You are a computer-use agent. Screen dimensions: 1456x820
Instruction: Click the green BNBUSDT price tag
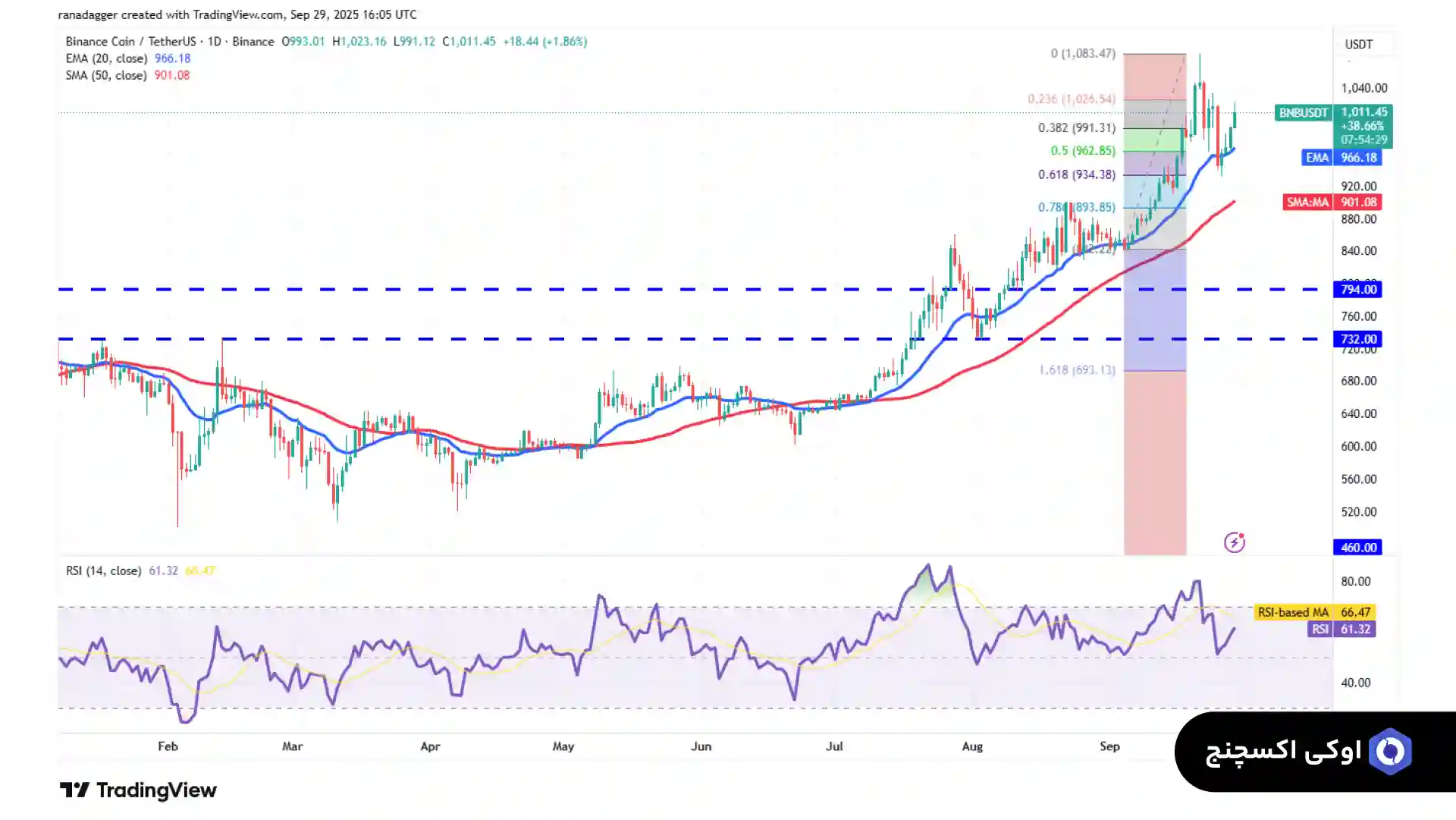click(1303, 113)
